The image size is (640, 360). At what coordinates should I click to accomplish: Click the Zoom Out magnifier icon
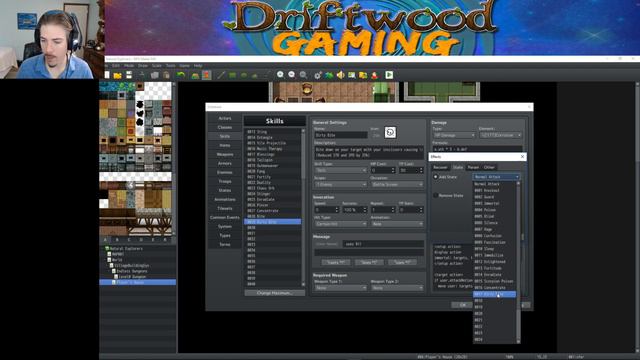[x=292, y=75]
